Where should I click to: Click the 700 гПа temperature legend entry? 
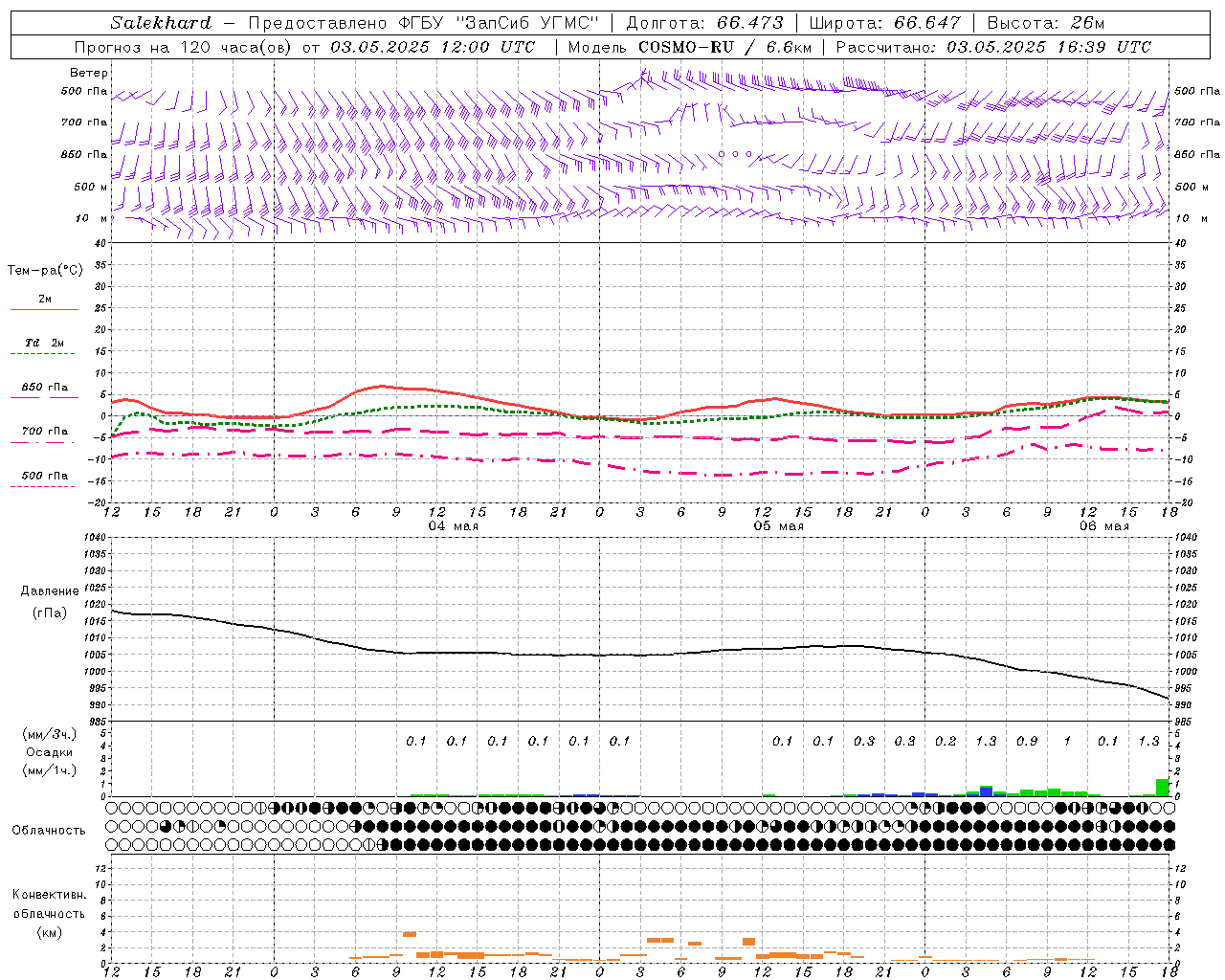click(44, 432)
